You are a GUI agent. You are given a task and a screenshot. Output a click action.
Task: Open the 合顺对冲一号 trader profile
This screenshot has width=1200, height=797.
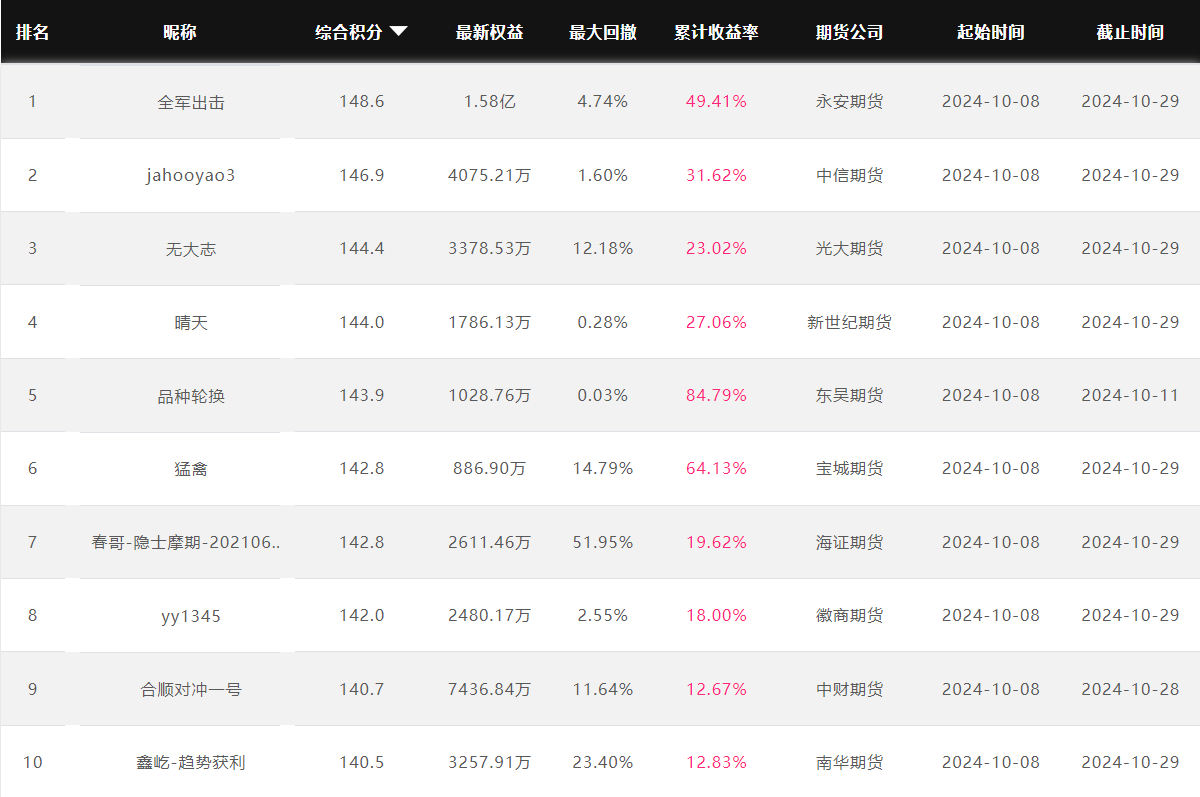click(191, 689)
